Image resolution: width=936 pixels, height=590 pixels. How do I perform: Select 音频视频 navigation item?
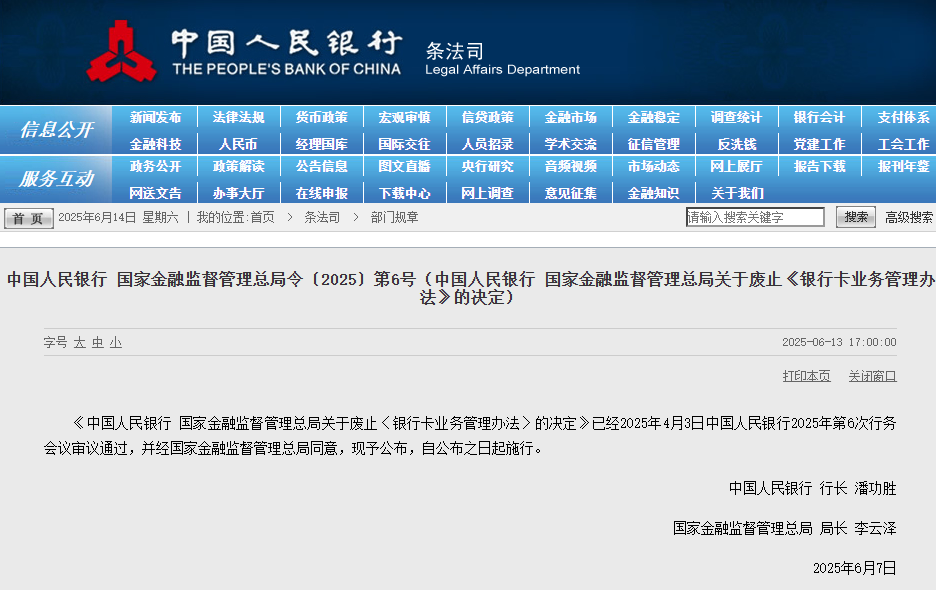coord(570,167)
